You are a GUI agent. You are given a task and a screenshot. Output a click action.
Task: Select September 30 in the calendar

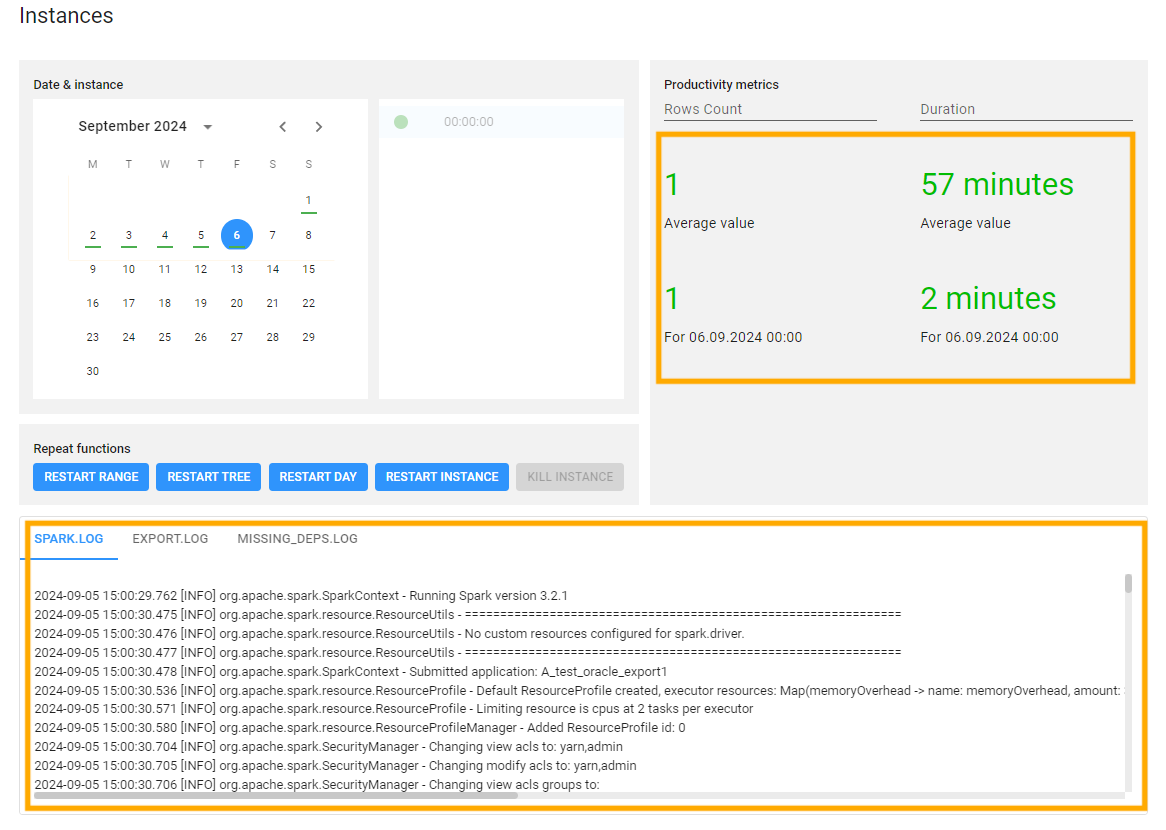pos(93,371)
